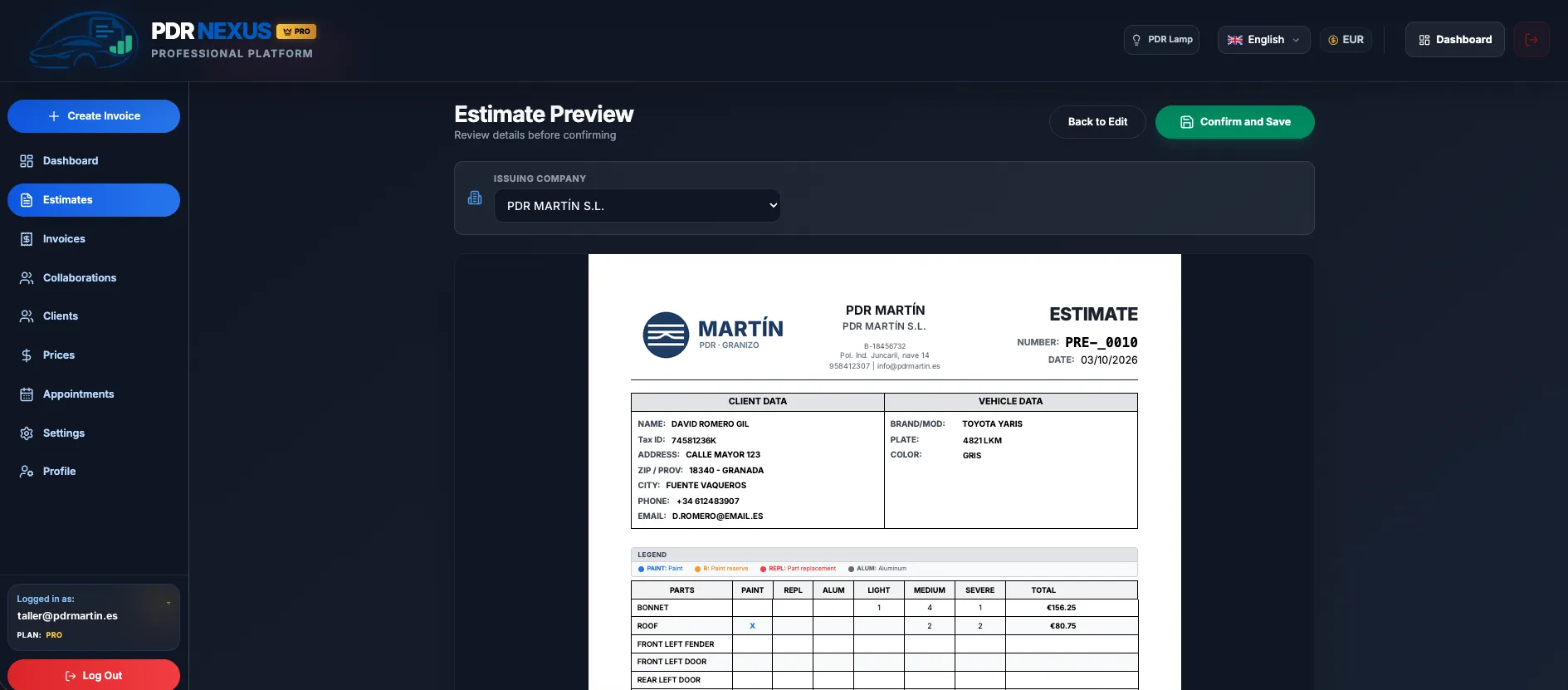The width and height of the screenshot is (1568, 690).
Task: Click the paint X mark in ROOF row
Action: 752,626
